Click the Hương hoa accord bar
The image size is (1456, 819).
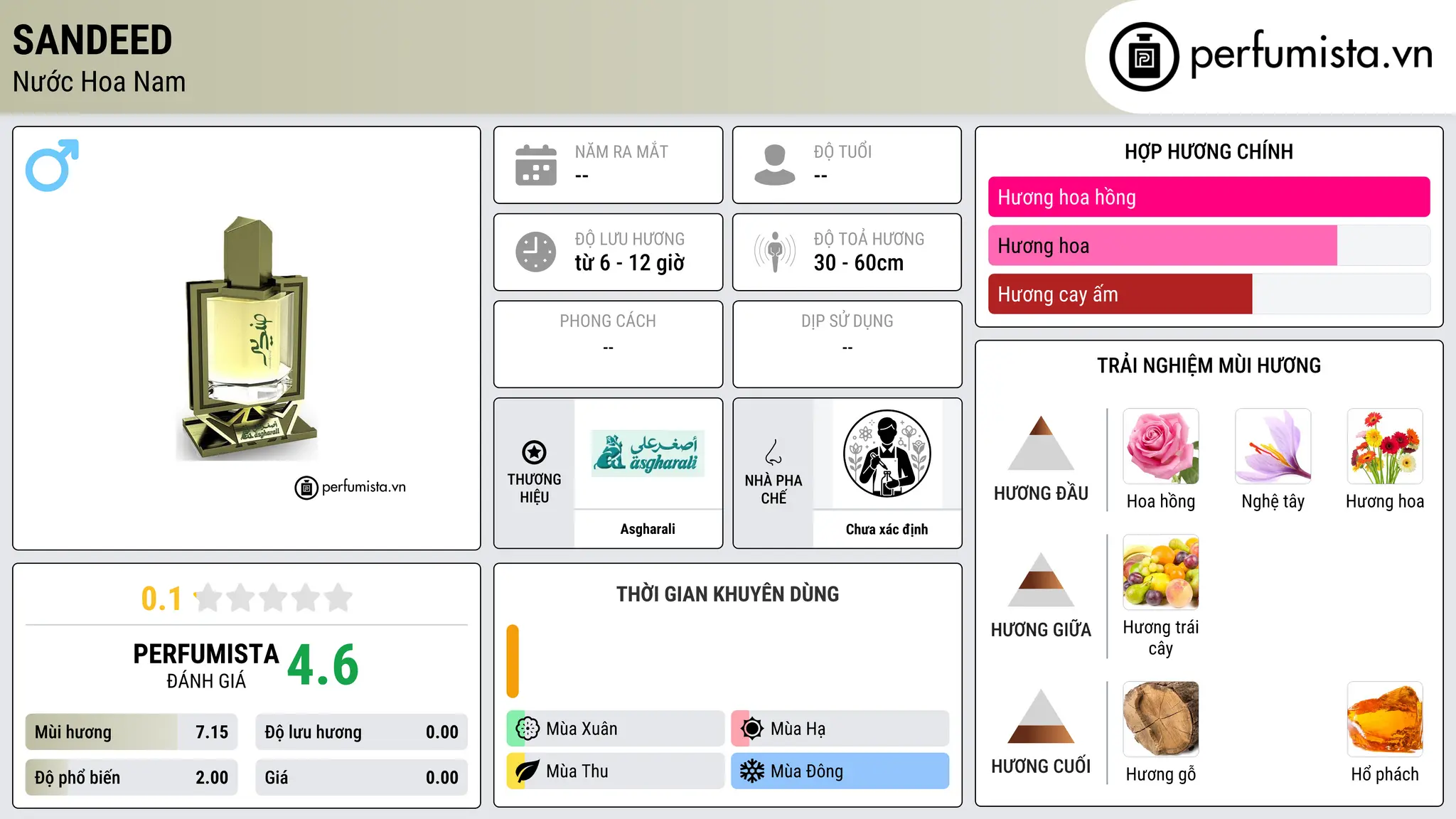point(1209,245)
